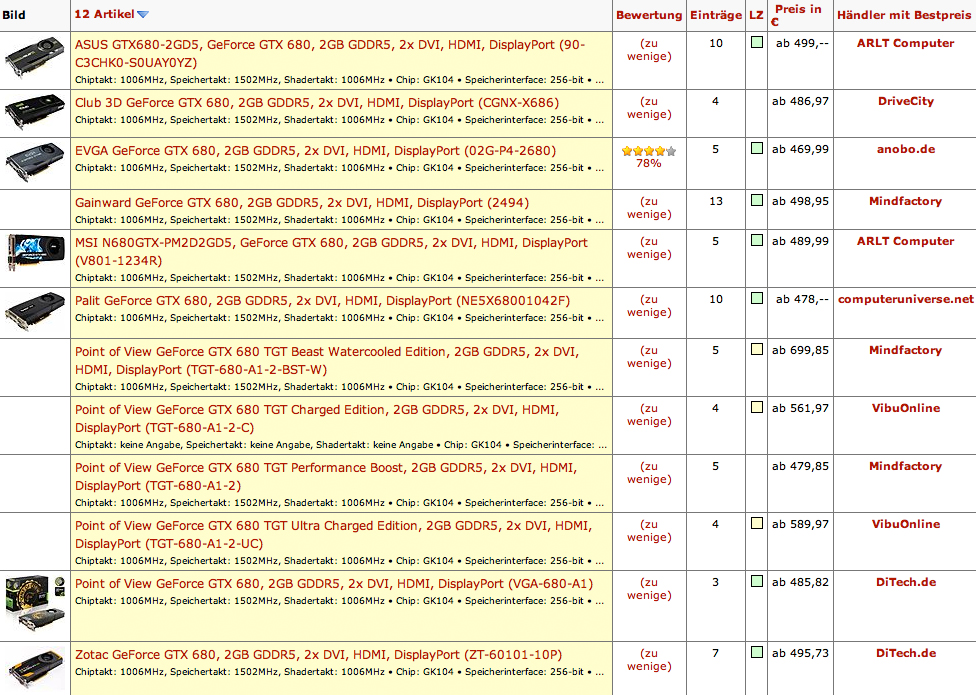Open the ASUS GTX680-2GD5 product link
The height and width of the screenshot is (695, 976).
coord(330,54)
